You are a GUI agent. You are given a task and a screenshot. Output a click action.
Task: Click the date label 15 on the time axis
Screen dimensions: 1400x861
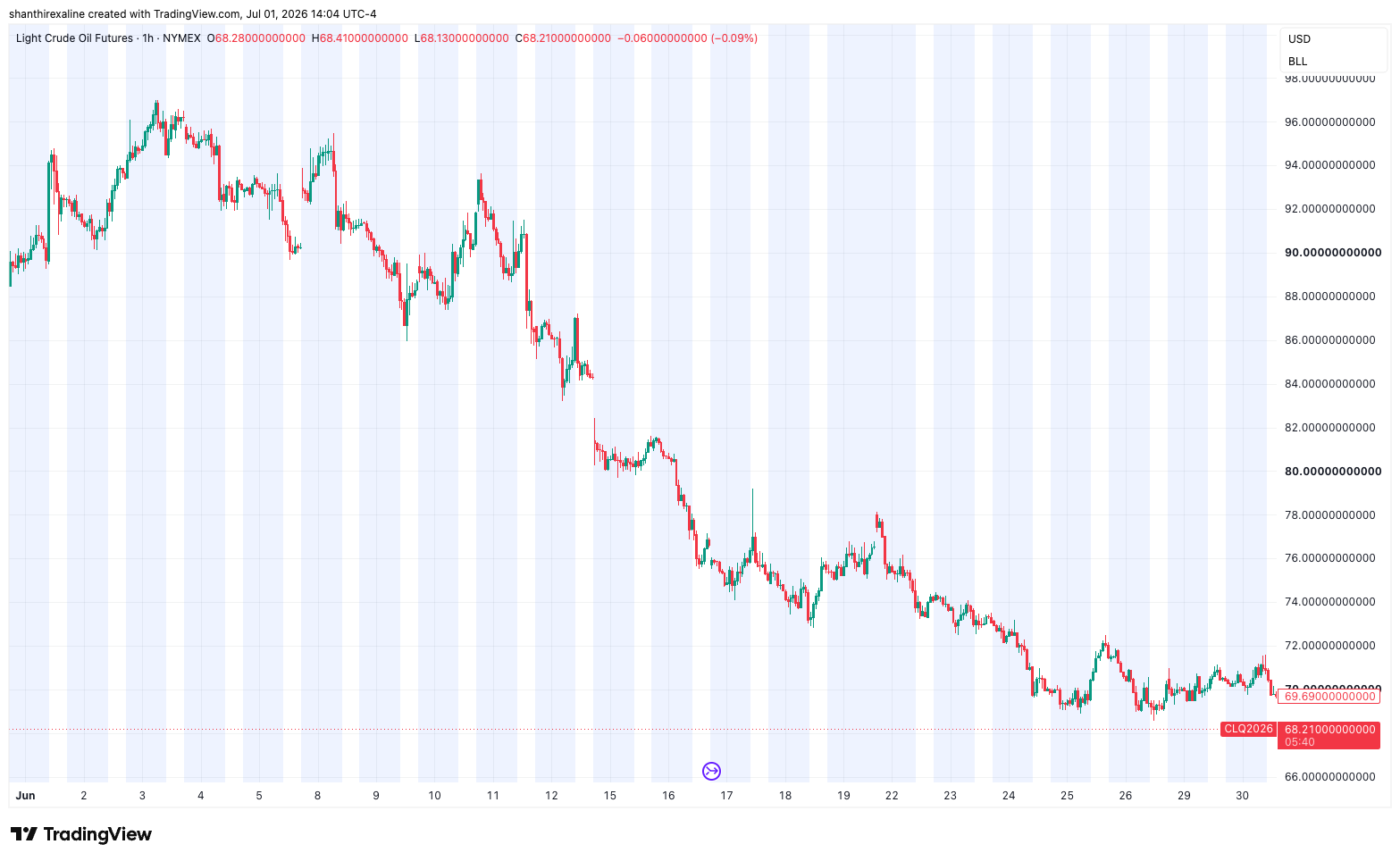tap(609, 796)
